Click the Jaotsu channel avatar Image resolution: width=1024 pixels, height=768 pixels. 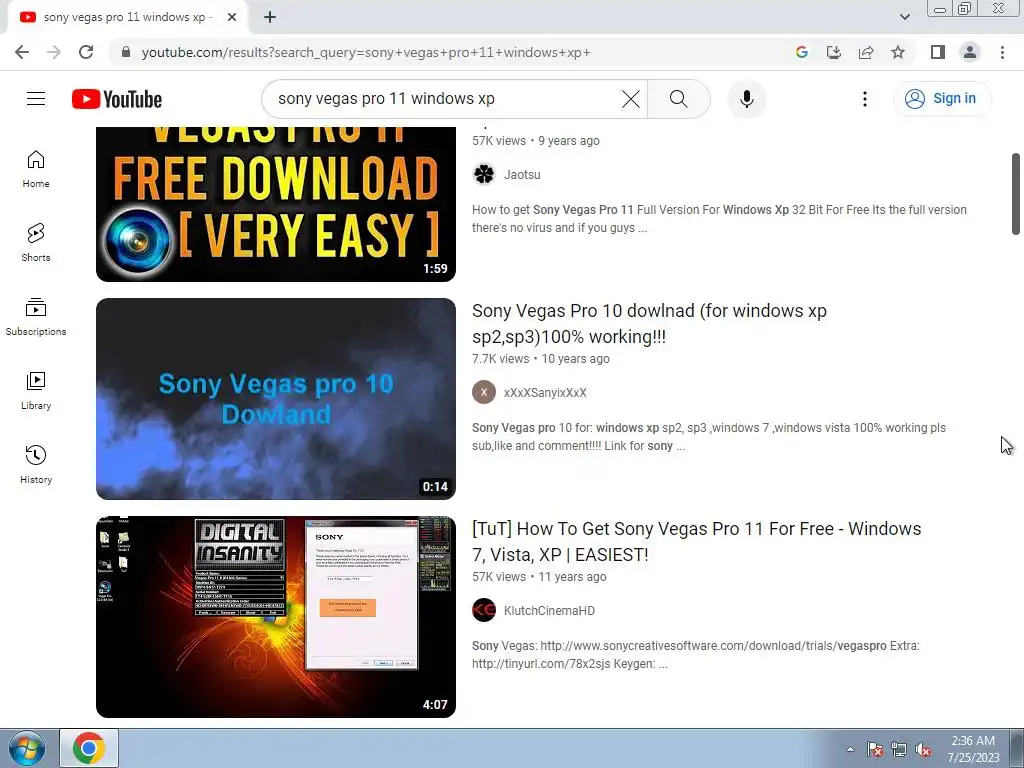click(484, 174)
